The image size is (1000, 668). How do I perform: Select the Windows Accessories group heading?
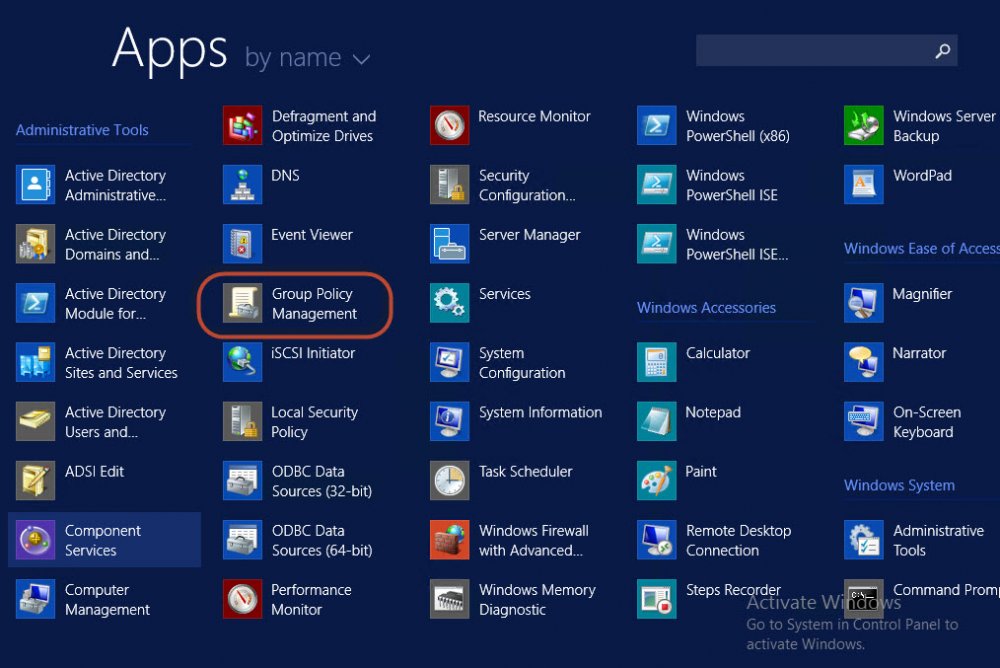click(x=706, y=308)
